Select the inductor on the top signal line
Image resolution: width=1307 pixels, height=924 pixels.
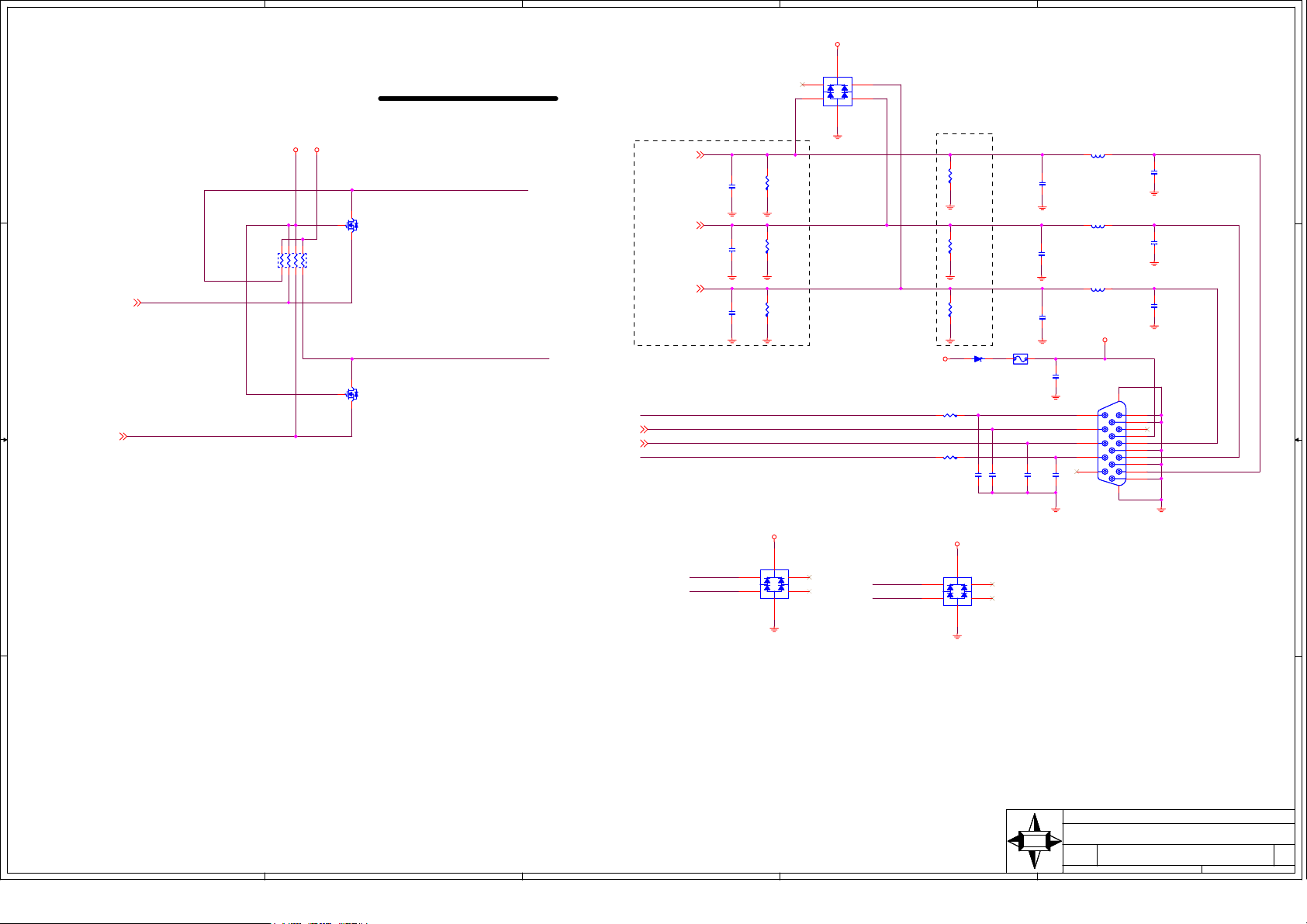[x=1098, y=155]
